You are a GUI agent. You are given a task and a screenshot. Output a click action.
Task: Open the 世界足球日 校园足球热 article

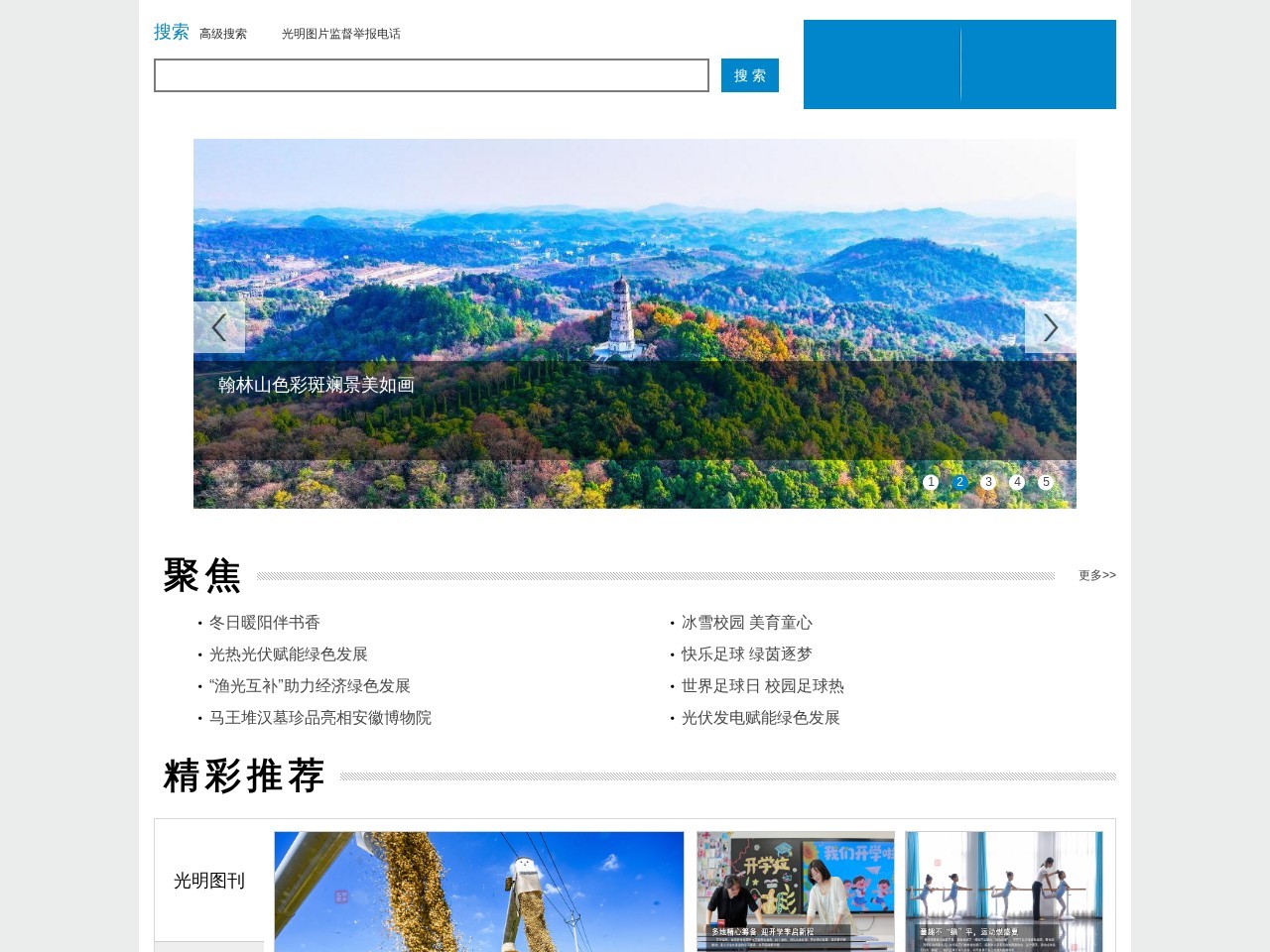(761, 686)
